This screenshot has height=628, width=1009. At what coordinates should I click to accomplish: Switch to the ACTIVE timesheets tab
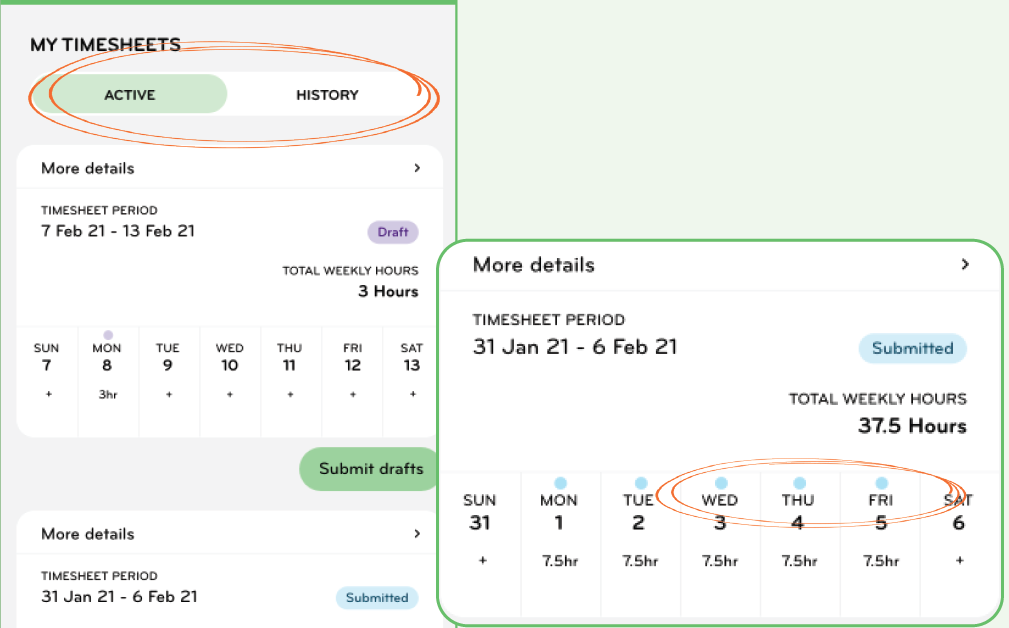coord(129,95)
